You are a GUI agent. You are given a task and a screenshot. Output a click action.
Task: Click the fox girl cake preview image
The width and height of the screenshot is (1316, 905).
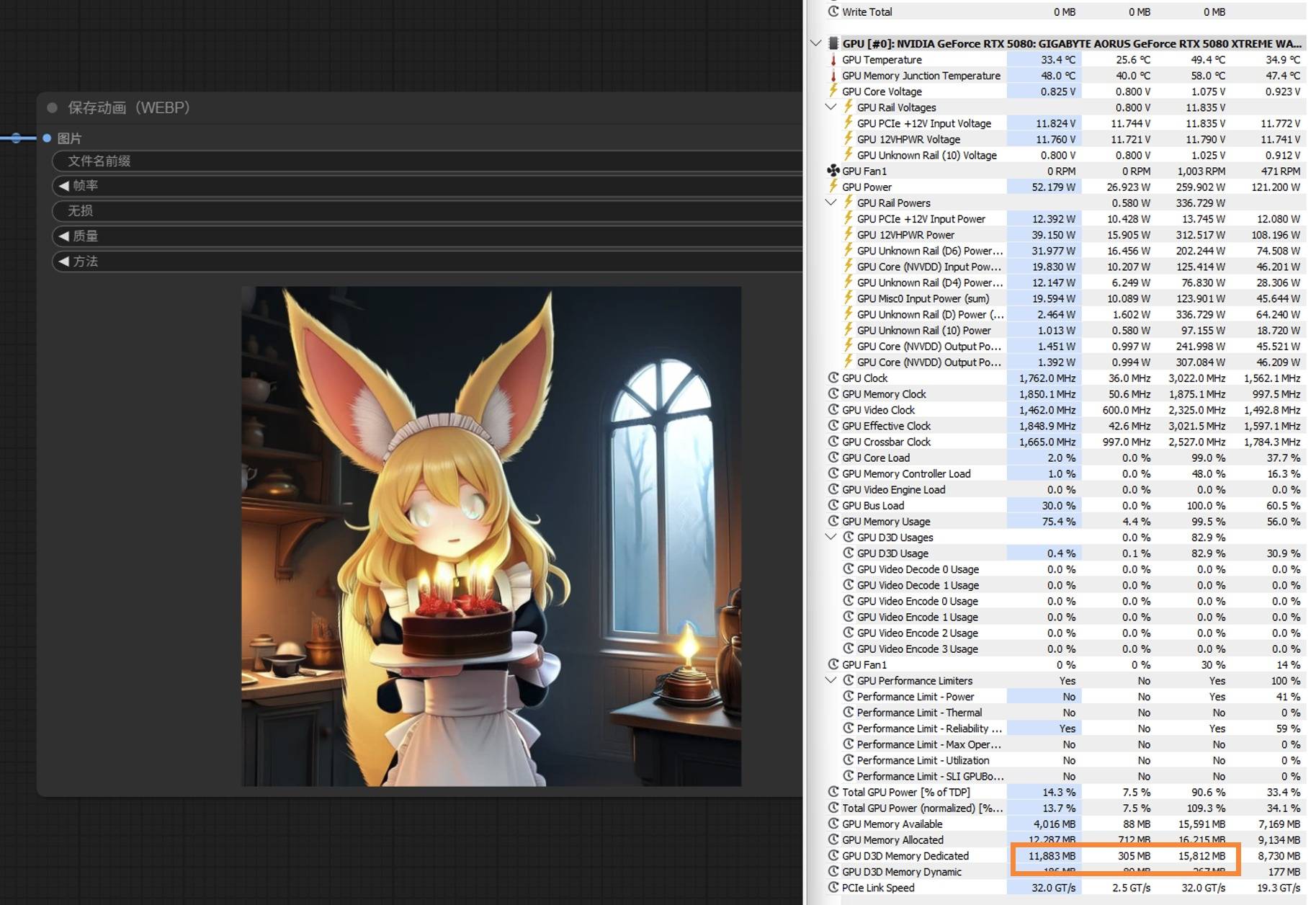point(491,536)
